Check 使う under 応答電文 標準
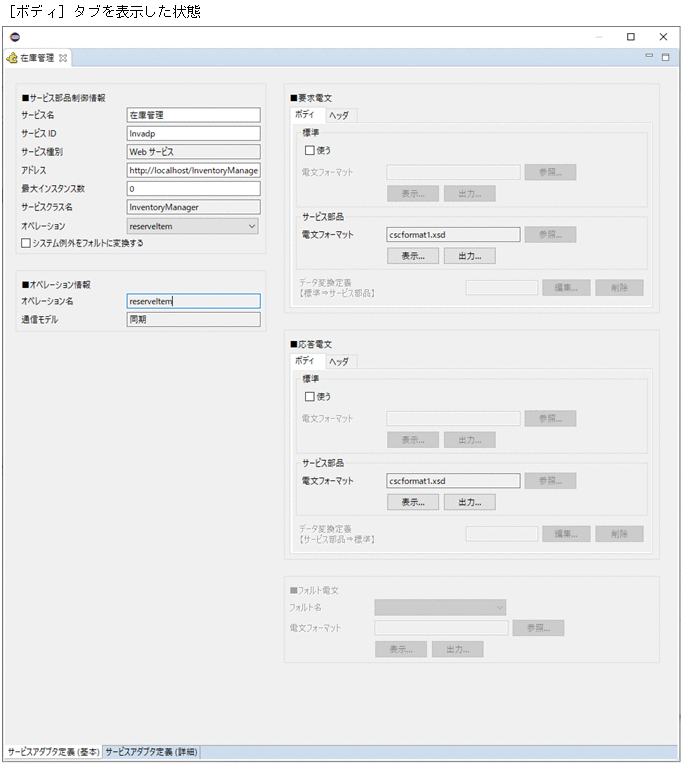685x768 pixels. (x=309, y=397)
